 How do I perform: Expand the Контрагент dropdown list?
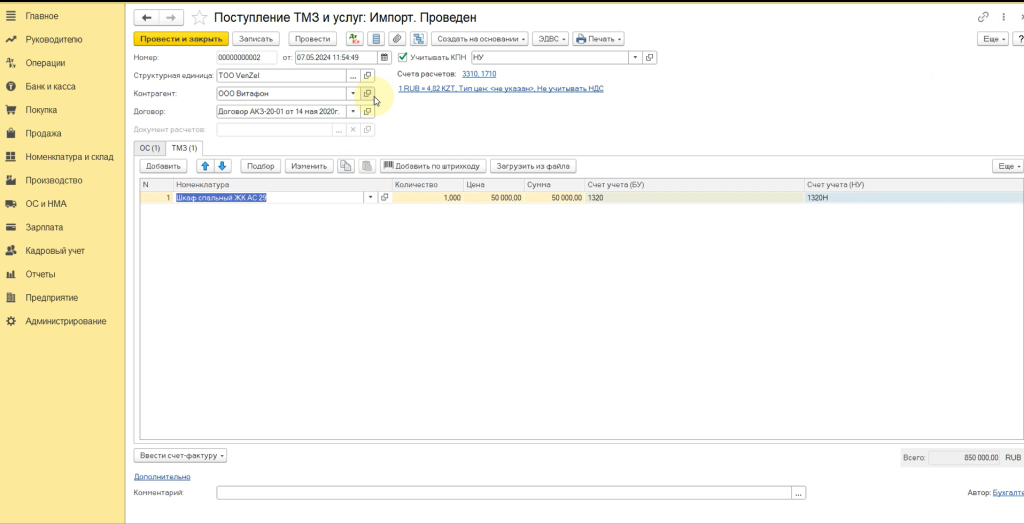[x=352, y=94]
